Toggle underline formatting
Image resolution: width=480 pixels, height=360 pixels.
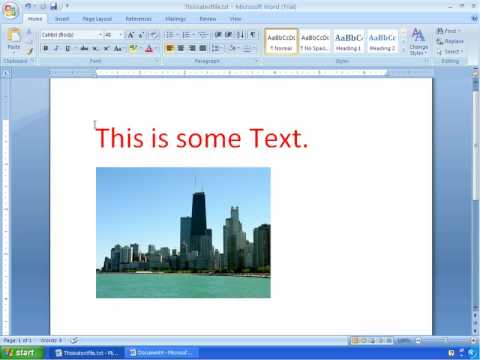68,49
